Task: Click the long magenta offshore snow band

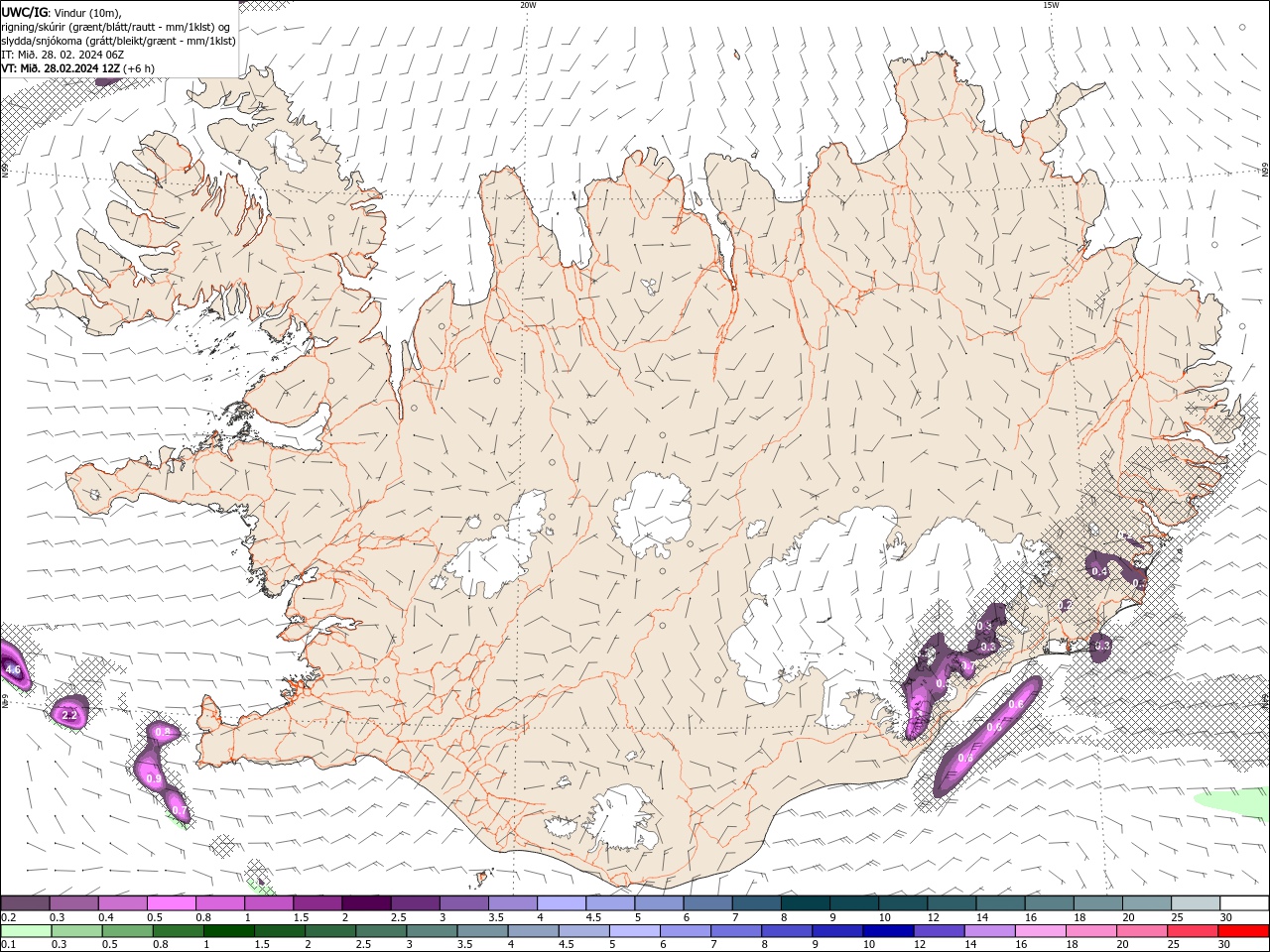Action: [988, 736]
